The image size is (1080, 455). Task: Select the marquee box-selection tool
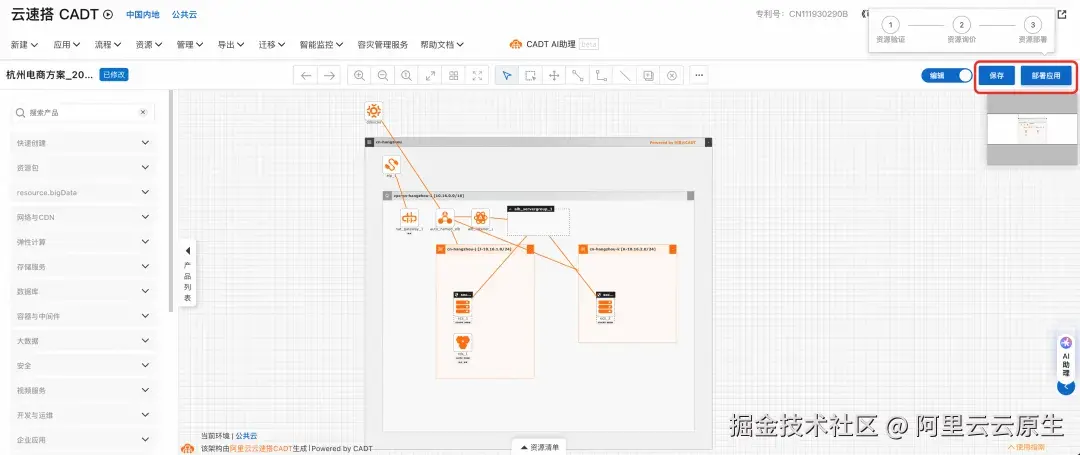[x=530, y=76]
